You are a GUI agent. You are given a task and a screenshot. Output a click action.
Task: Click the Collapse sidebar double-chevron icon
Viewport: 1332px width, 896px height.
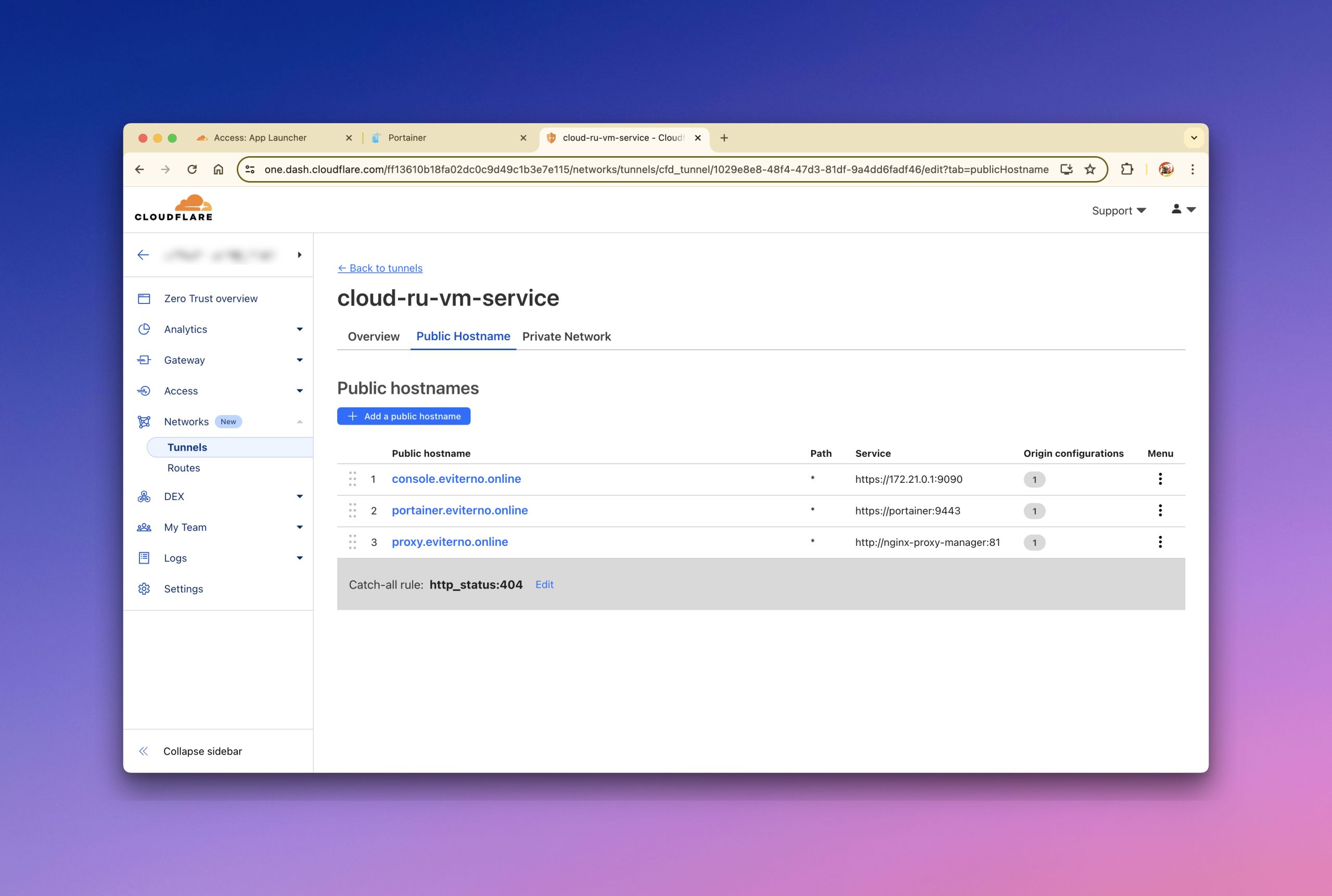pyautogui.click(x=144, y=751)
